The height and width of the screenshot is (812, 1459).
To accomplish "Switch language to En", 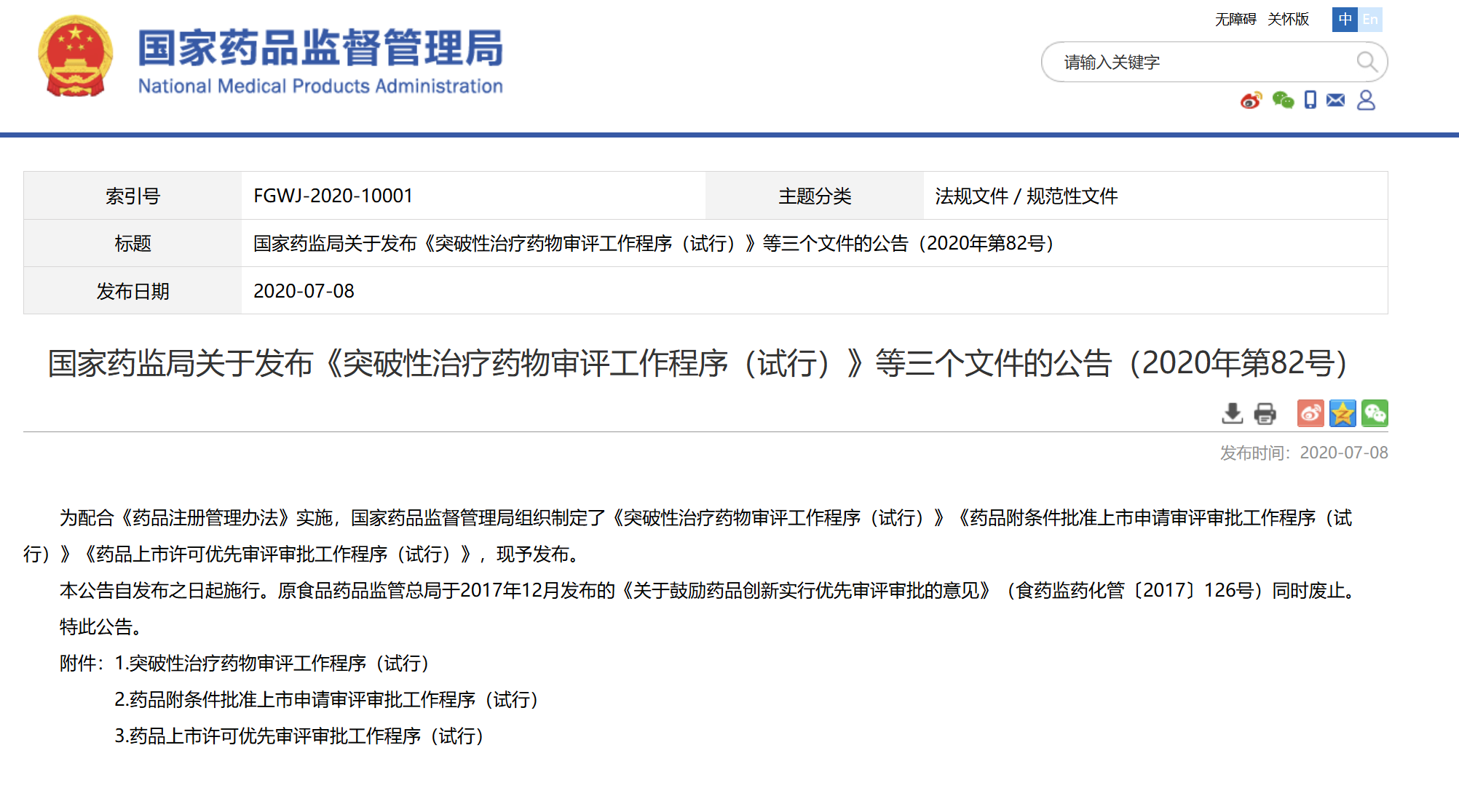I will [1370, 20].
